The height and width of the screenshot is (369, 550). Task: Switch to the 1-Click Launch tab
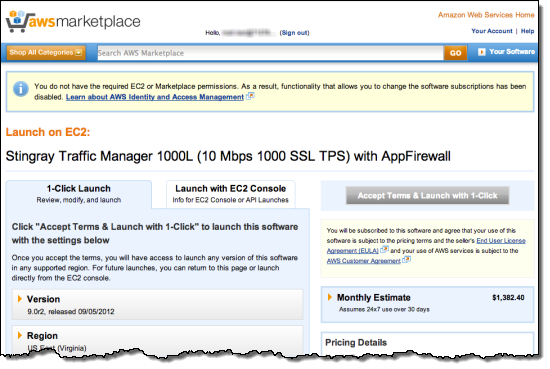79,194
